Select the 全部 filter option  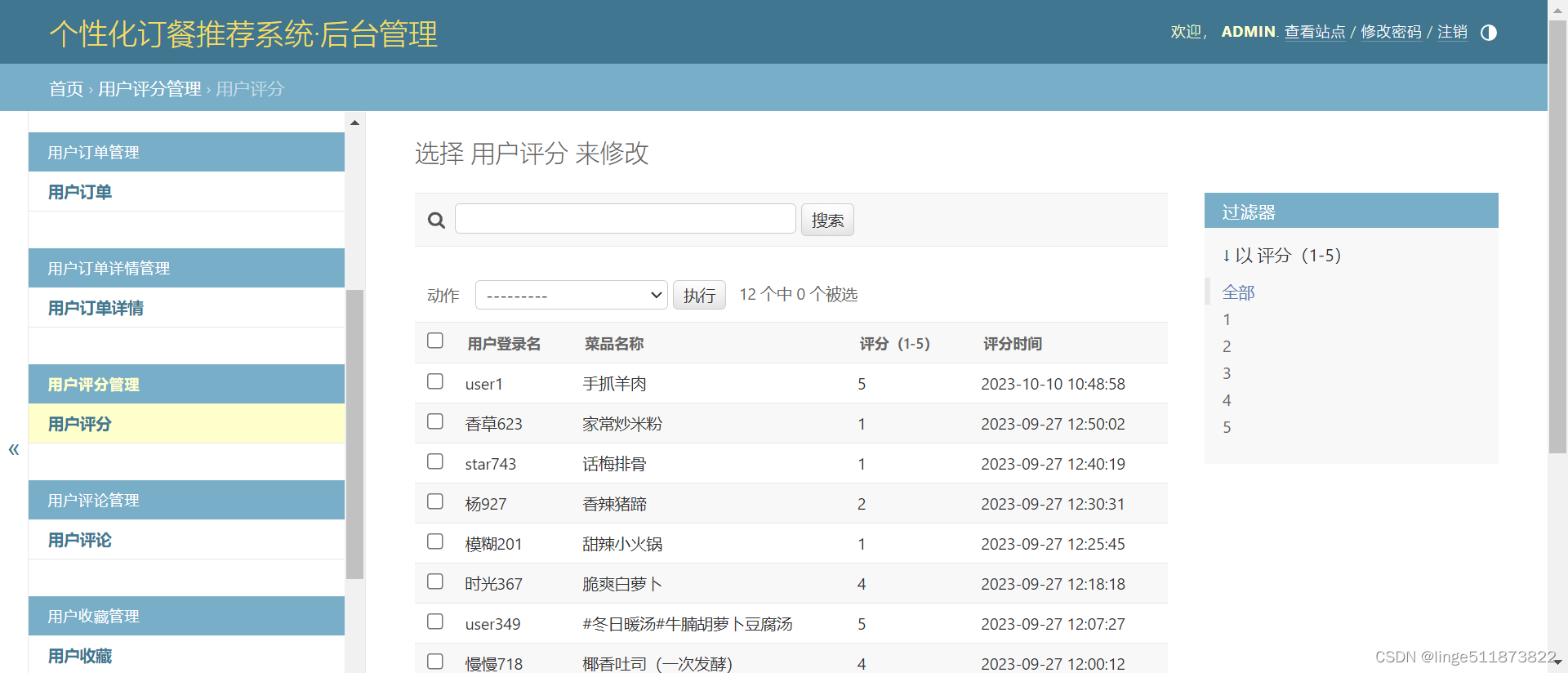point(1238,292)
